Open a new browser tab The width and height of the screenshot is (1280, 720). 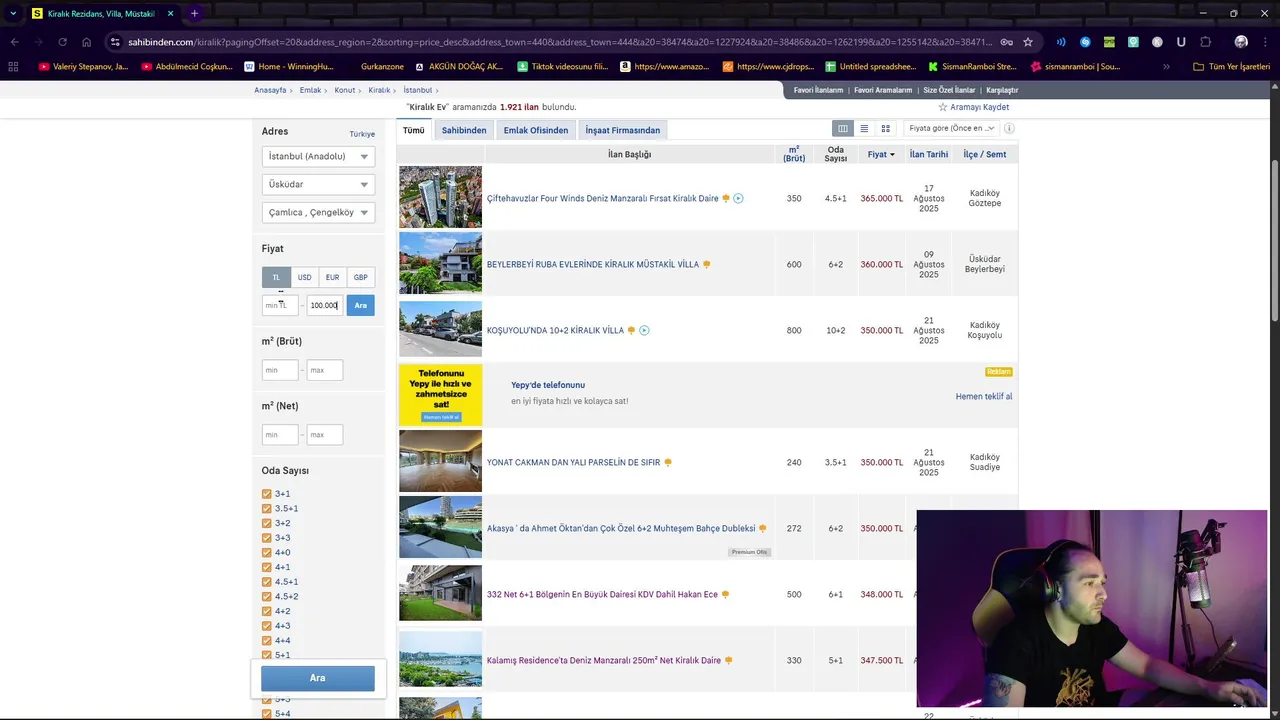(194, 13)
